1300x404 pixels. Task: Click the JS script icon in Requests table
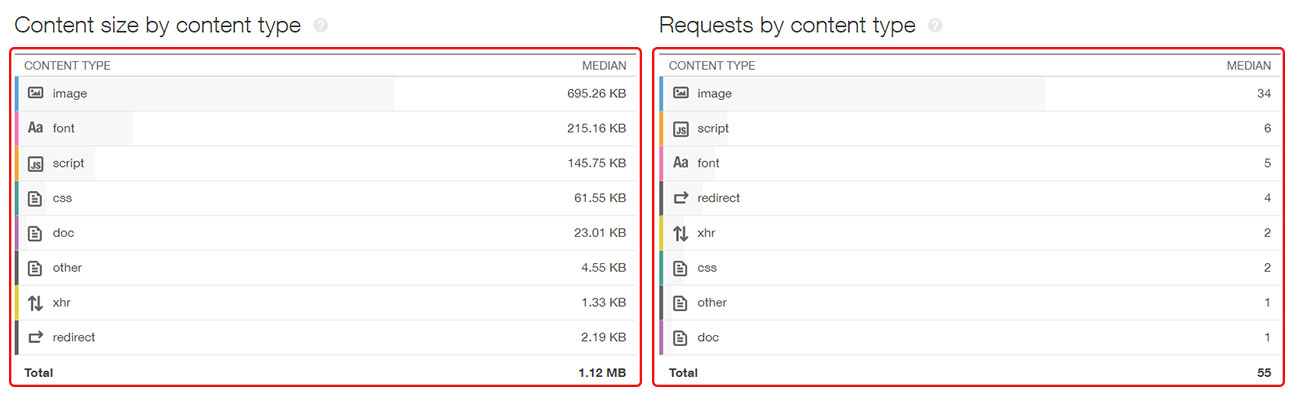pyautogui.click(x=680, y=128)
